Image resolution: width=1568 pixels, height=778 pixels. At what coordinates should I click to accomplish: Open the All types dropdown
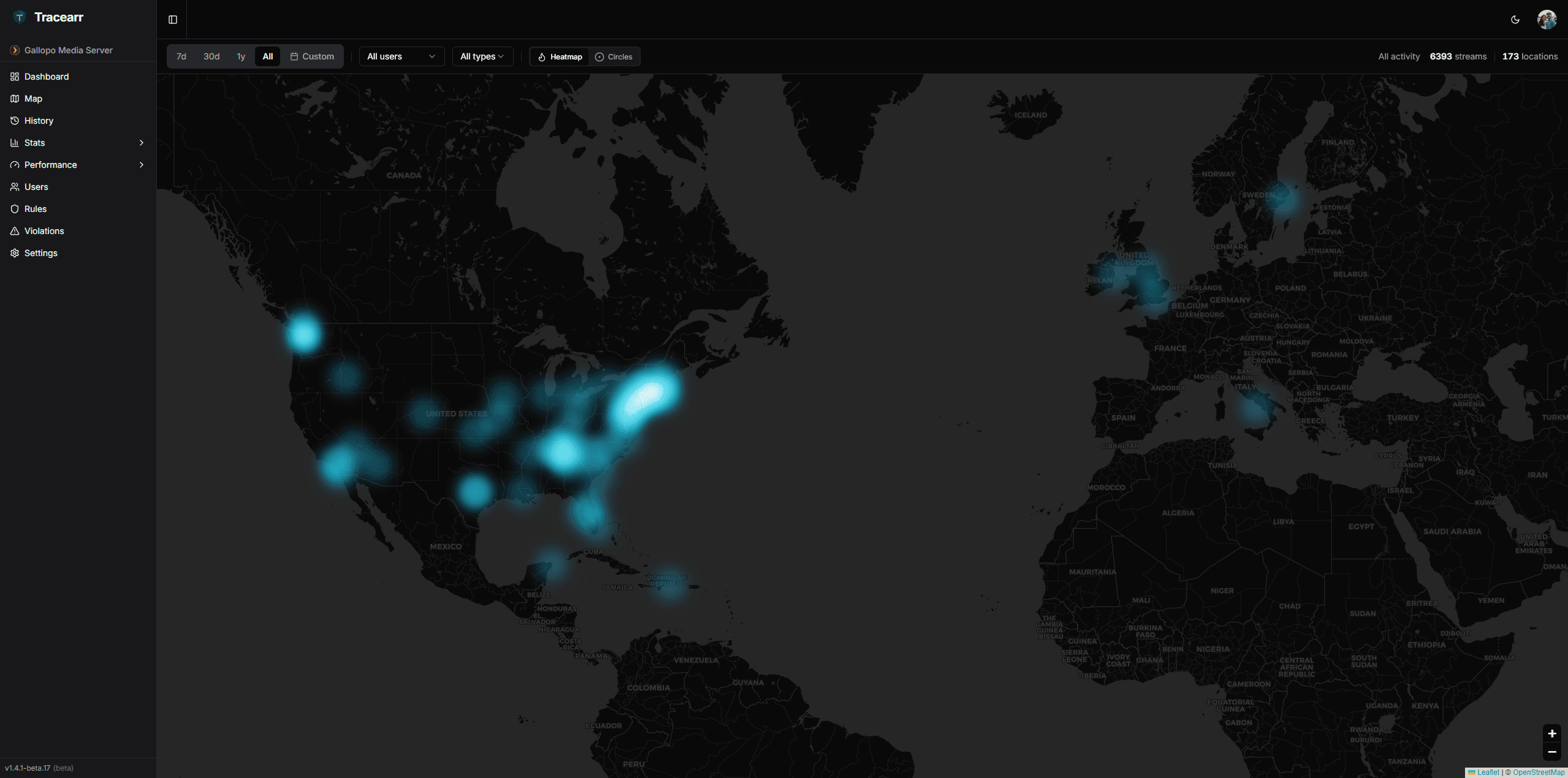pyautogui.click(x=482, y=56)
